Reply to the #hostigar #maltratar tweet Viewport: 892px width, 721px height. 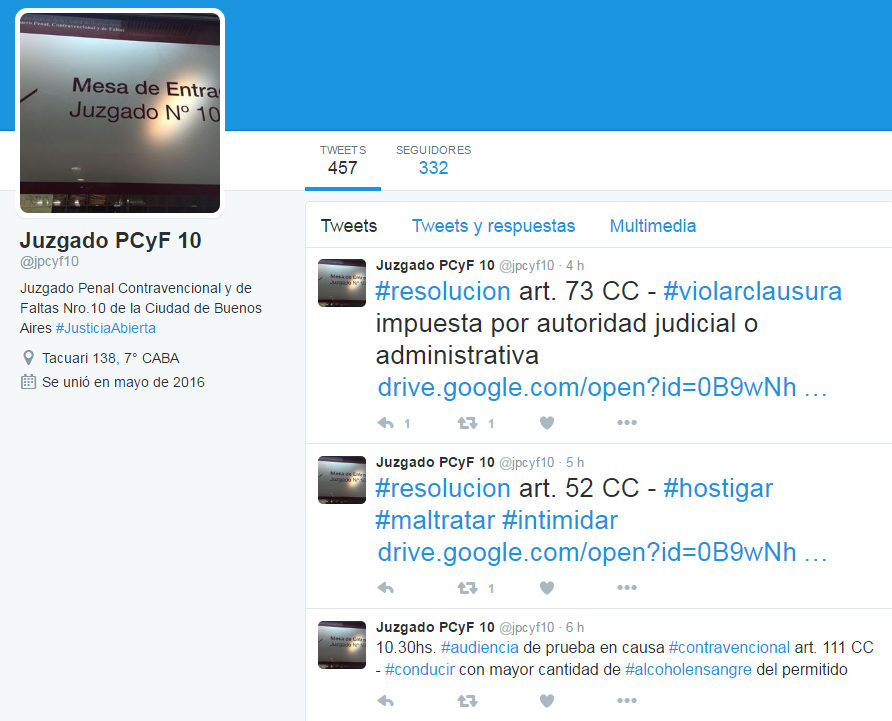pyautogui.click(x=386, y=588)
